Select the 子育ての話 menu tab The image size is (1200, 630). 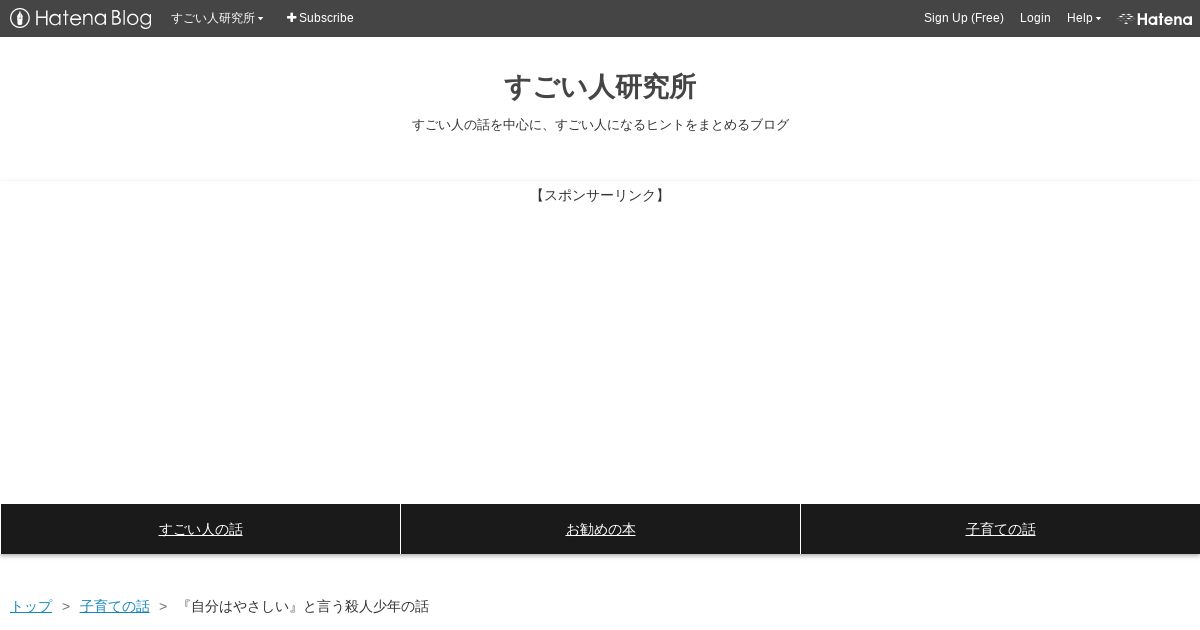tap(1000, 529)
